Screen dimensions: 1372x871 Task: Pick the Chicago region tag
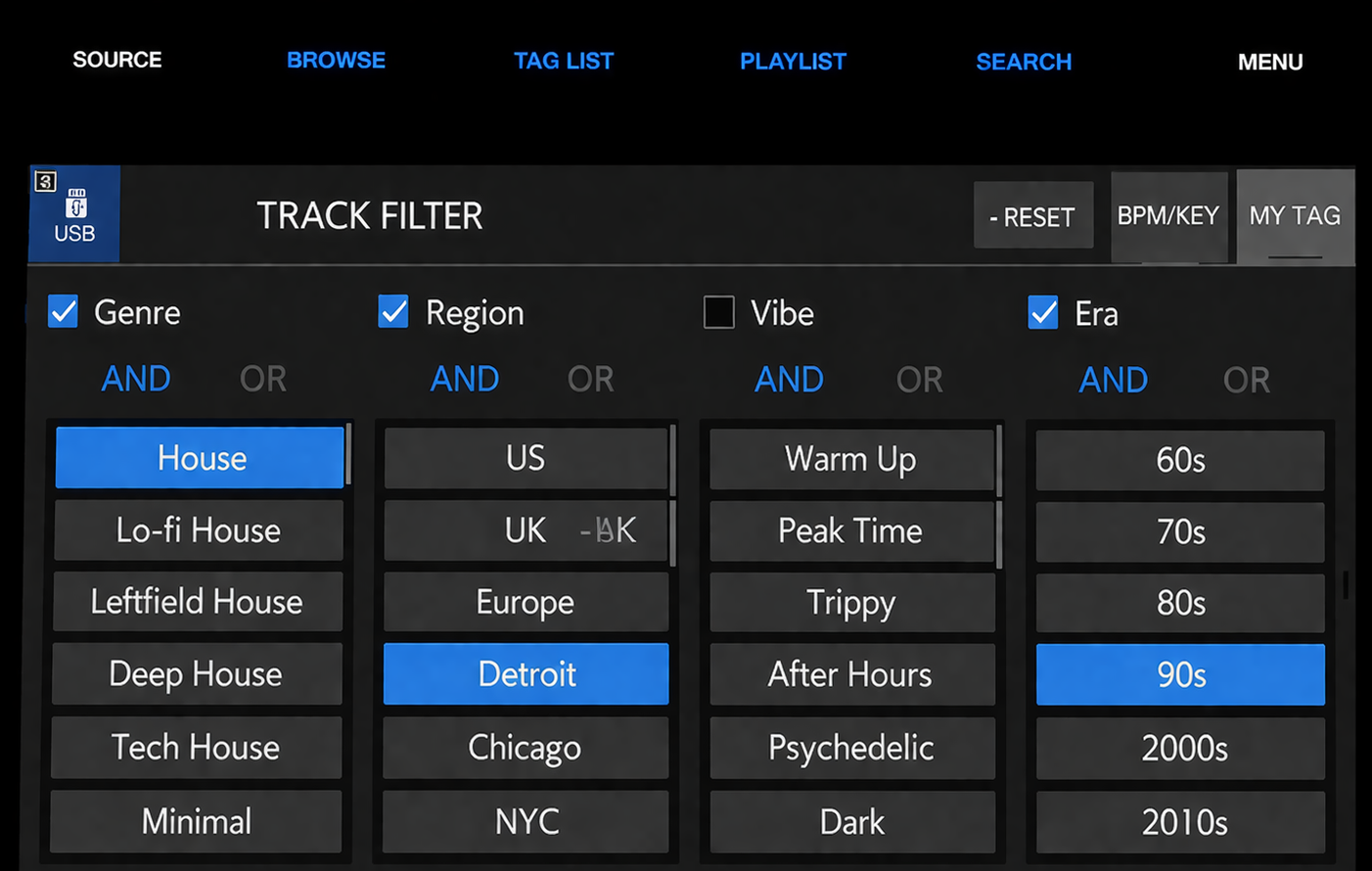point(526,748)
